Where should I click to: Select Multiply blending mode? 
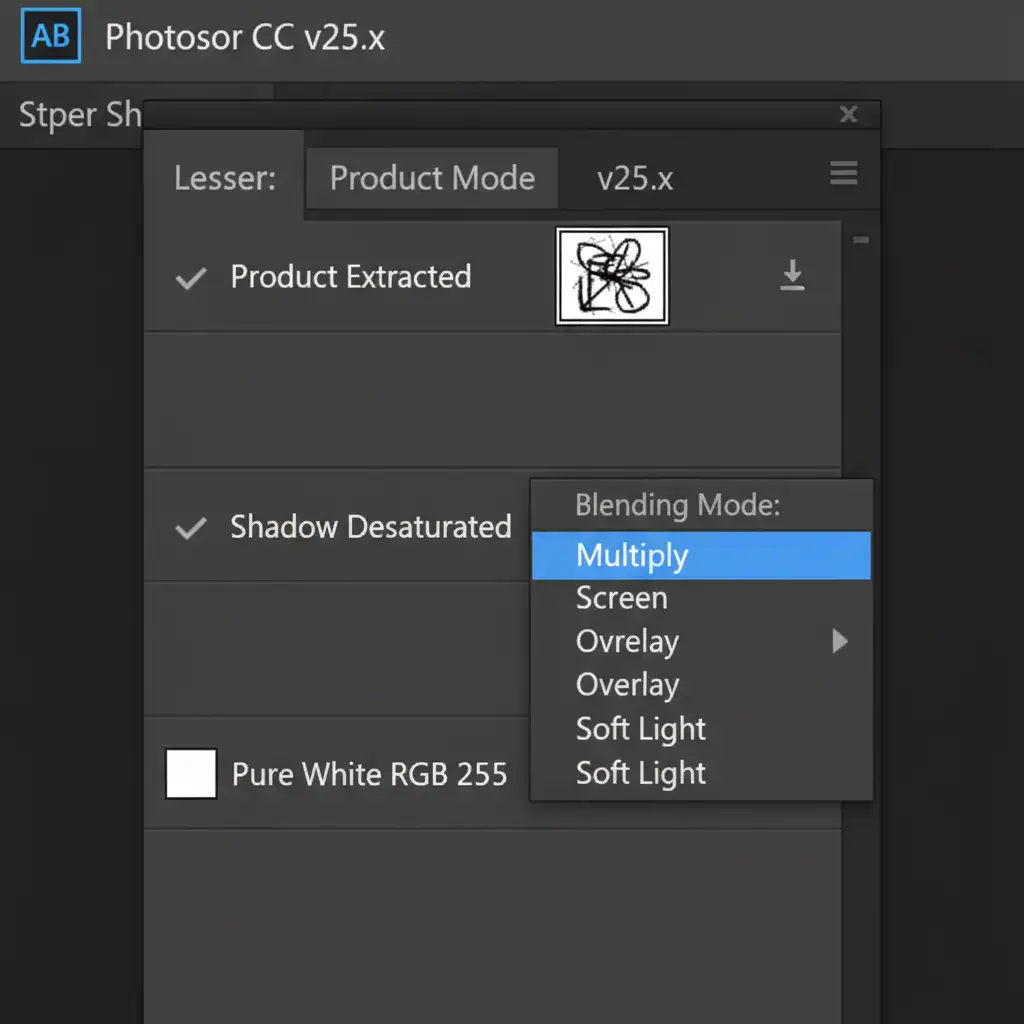coord(632,555)
